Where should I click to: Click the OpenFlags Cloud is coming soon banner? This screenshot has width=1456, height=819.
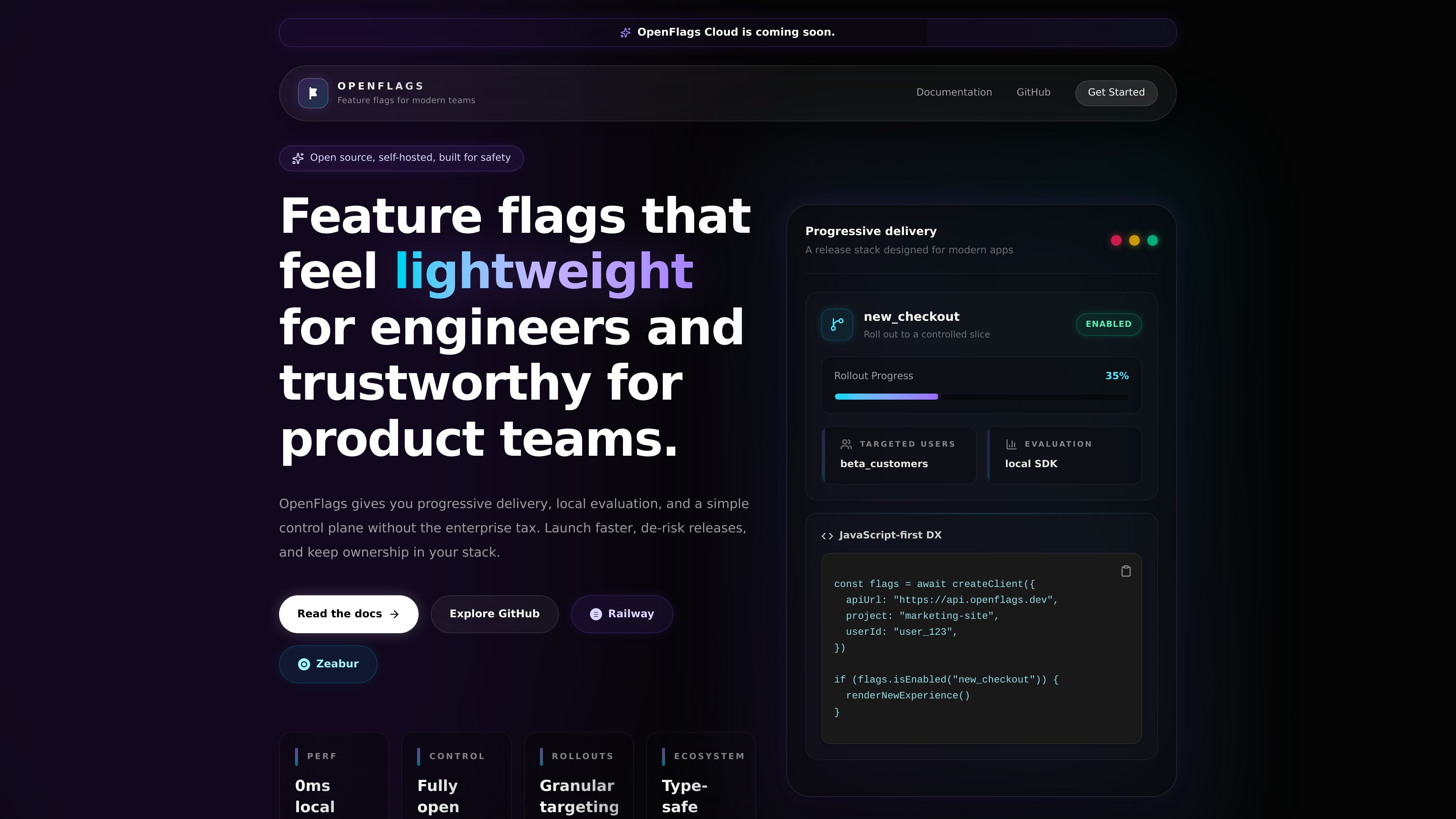pos(728,33)
